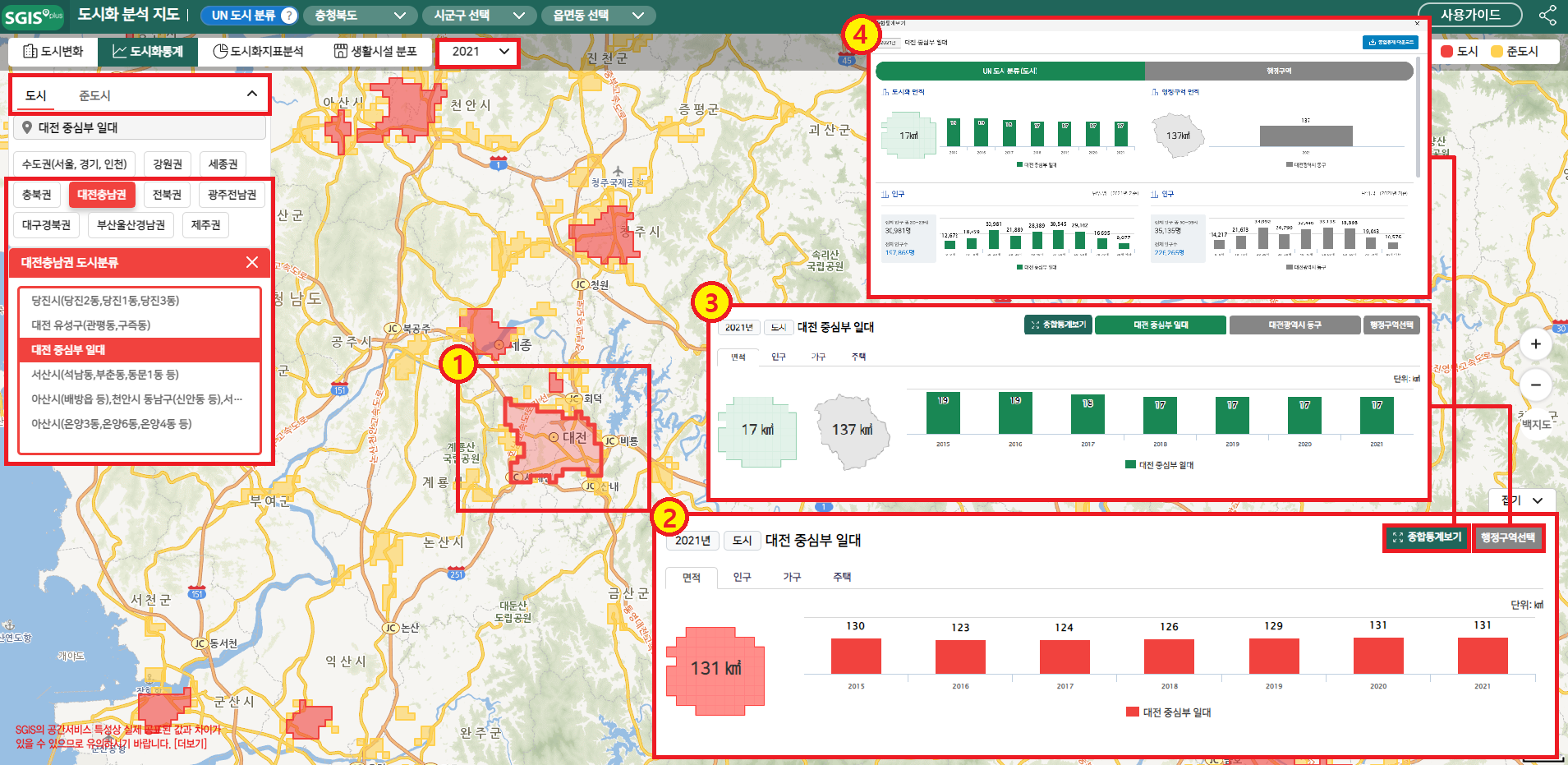
Task: Click the red 2021 area bar in chart
Action: click(x=1482, y=656)
